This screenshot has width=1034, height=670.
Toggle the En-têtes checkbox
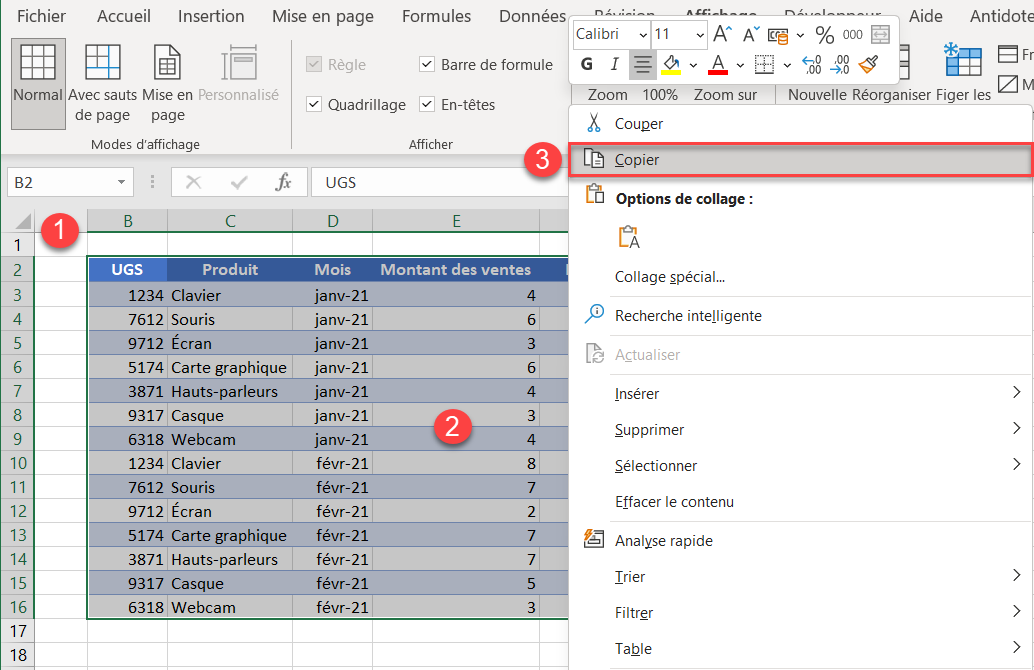(x=427, y=104)
